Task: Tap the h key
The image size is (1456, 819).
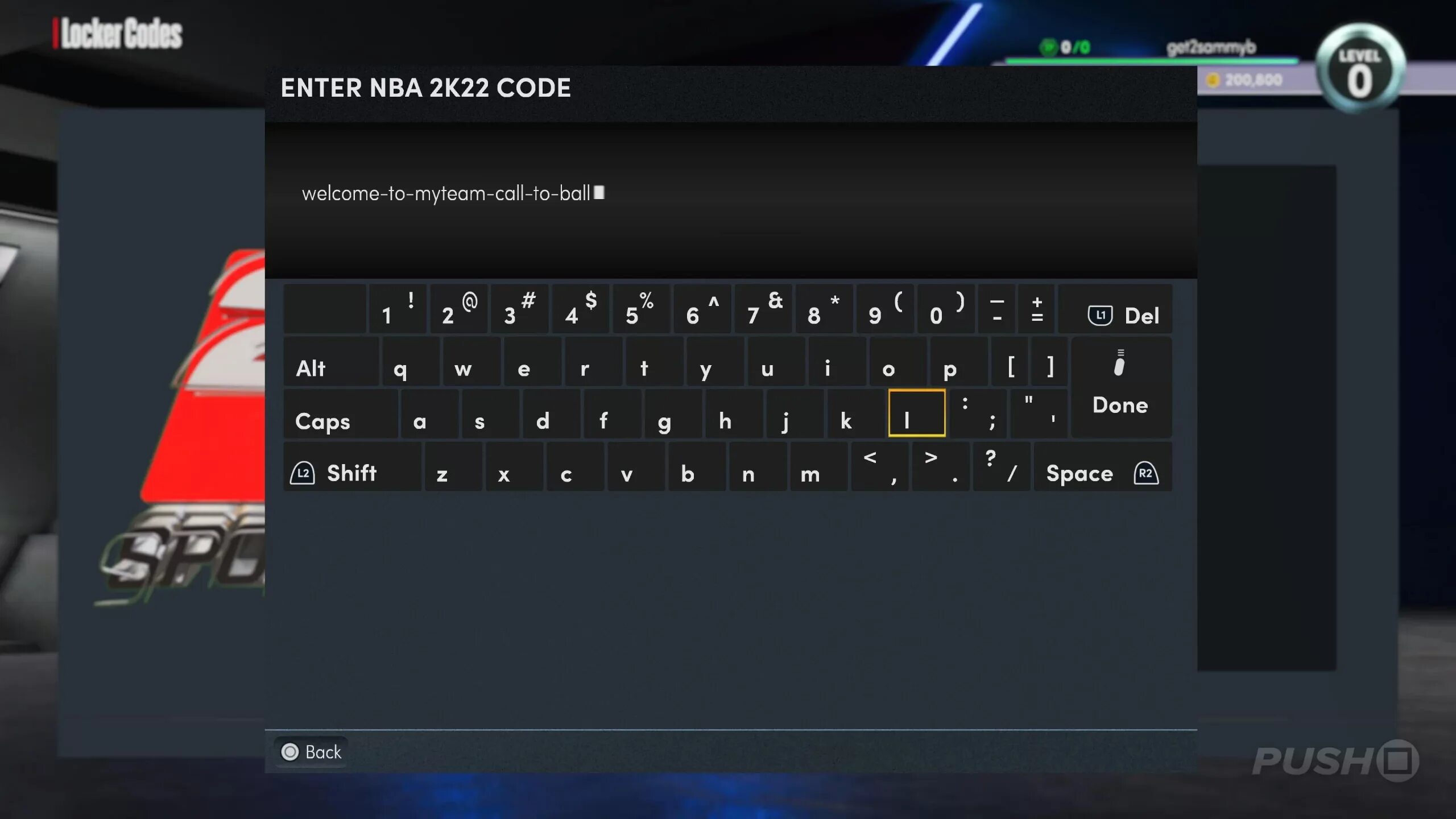Action: pos(734,414)
